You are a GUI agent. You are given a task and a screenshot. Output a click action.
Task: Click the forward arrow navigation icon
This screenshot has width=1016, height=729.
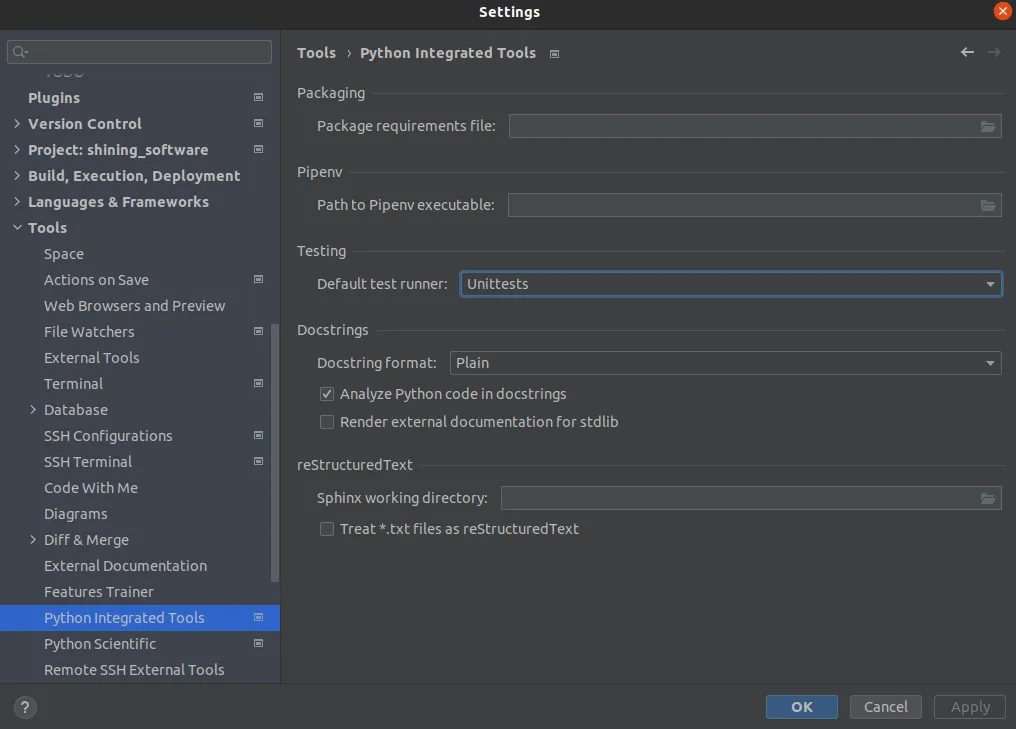point(994,53)
